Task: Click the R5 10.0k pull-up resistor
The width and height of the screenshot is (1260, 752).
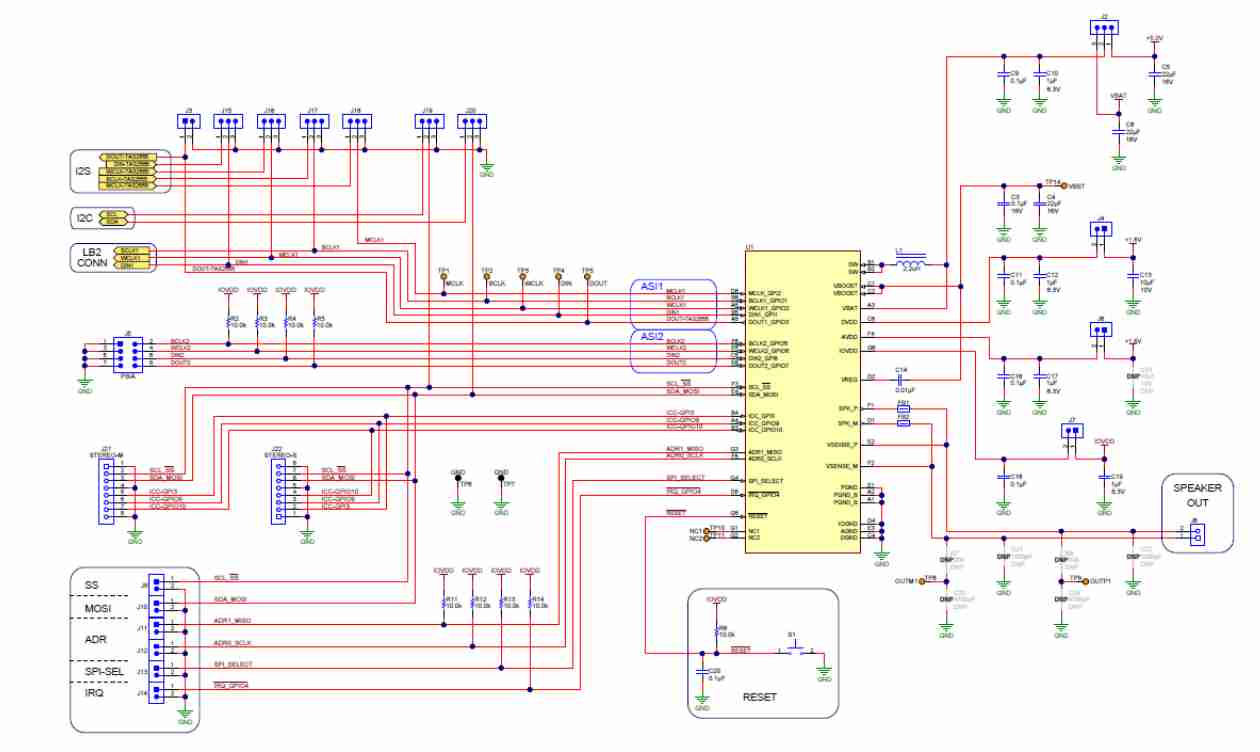Action: (314, 322)
